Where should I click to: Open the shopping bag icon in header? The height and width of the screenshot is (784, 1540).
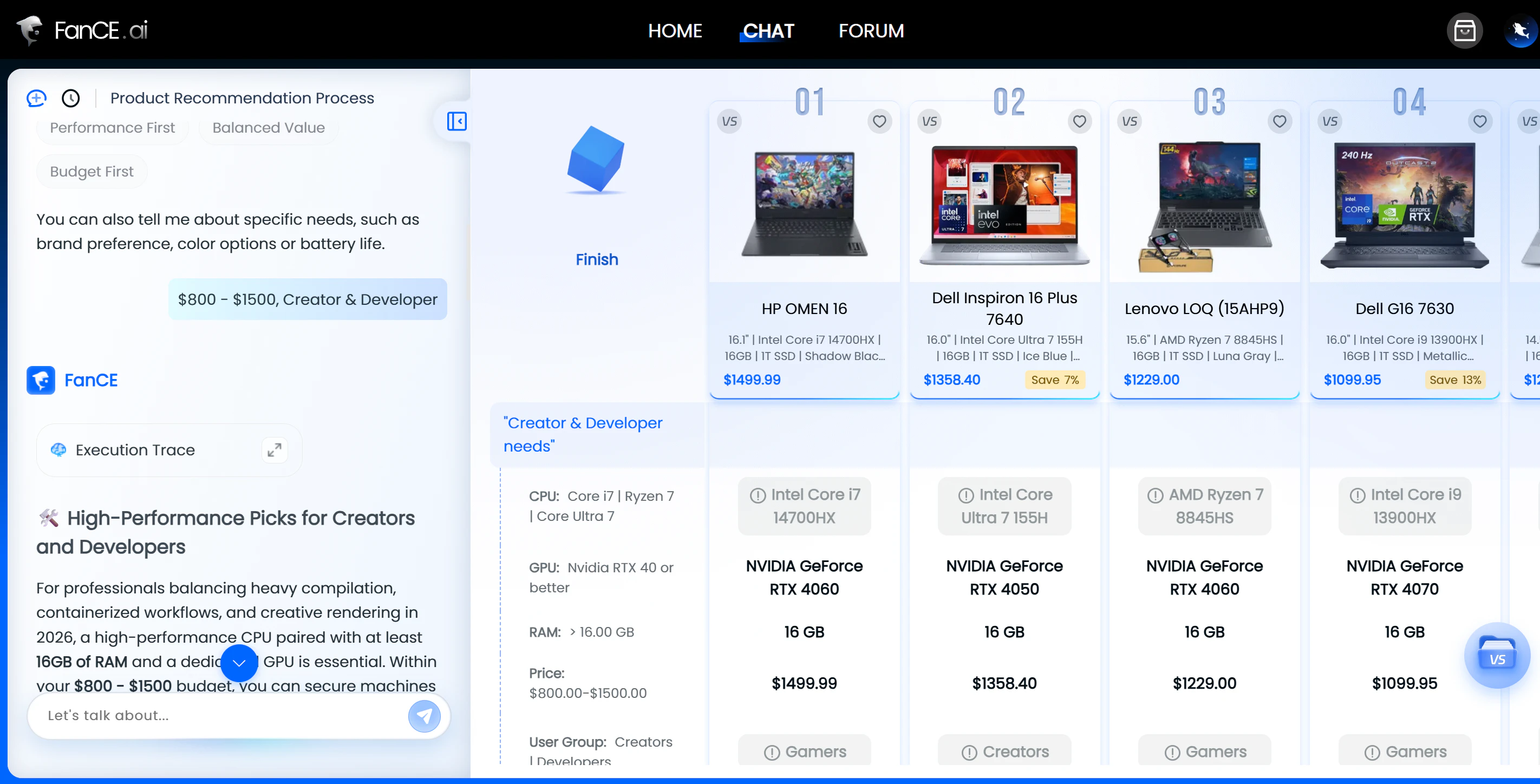pyautogui.click(x=1464, y=30)
